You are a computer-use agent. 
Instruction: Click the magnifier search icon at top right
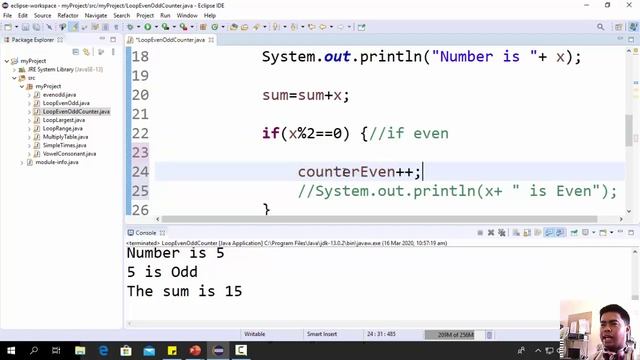point(600,27)
